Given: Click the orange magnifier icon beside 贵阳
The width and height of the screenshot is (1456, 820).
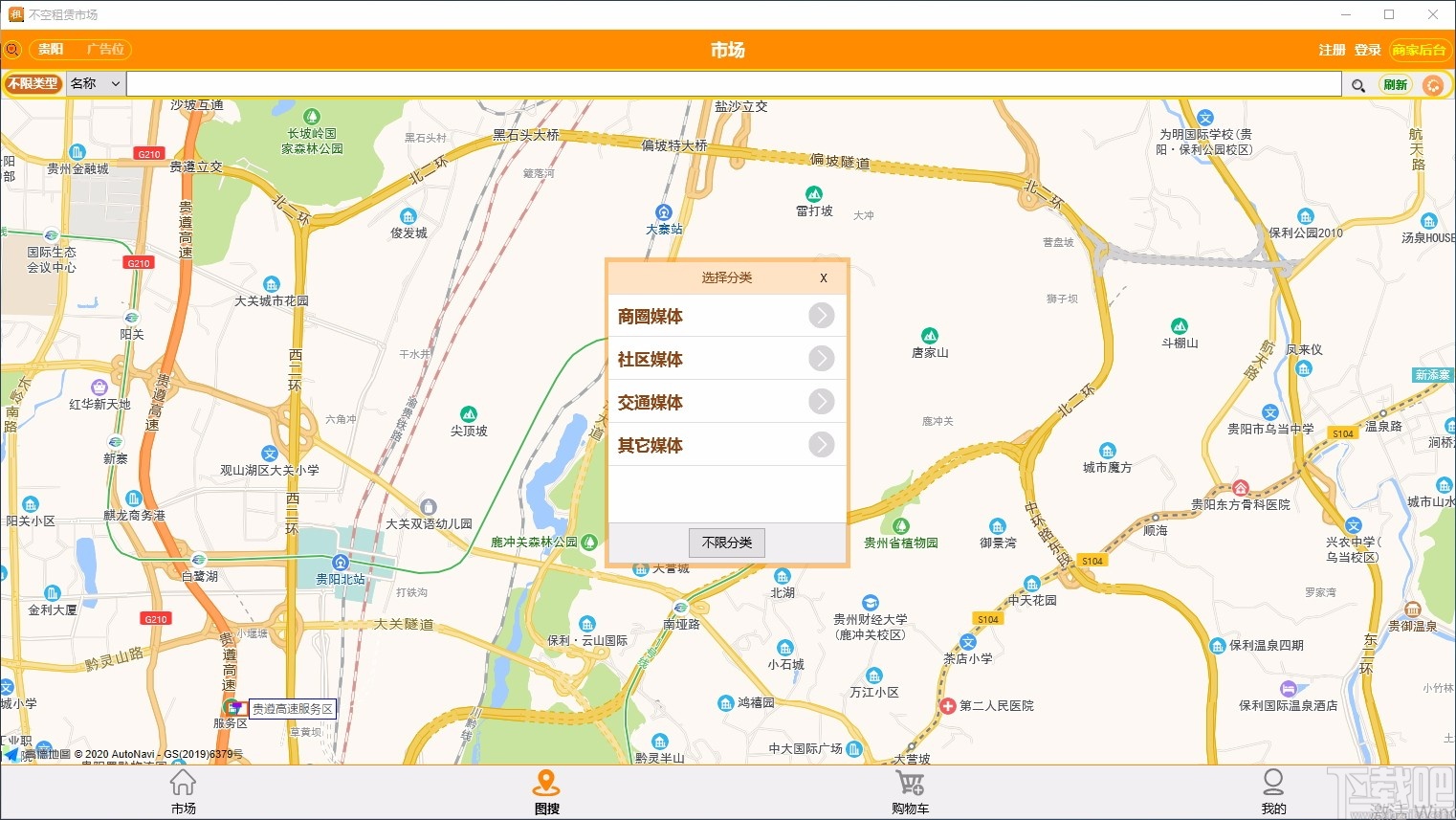Looking at the screenshot, I should pos(12,50).
